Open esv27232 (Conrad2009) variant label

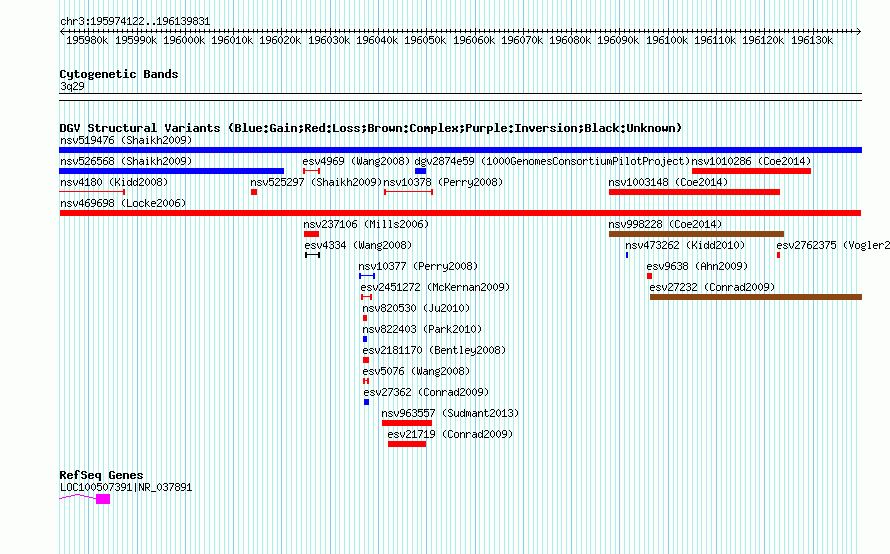coord(712,287)
